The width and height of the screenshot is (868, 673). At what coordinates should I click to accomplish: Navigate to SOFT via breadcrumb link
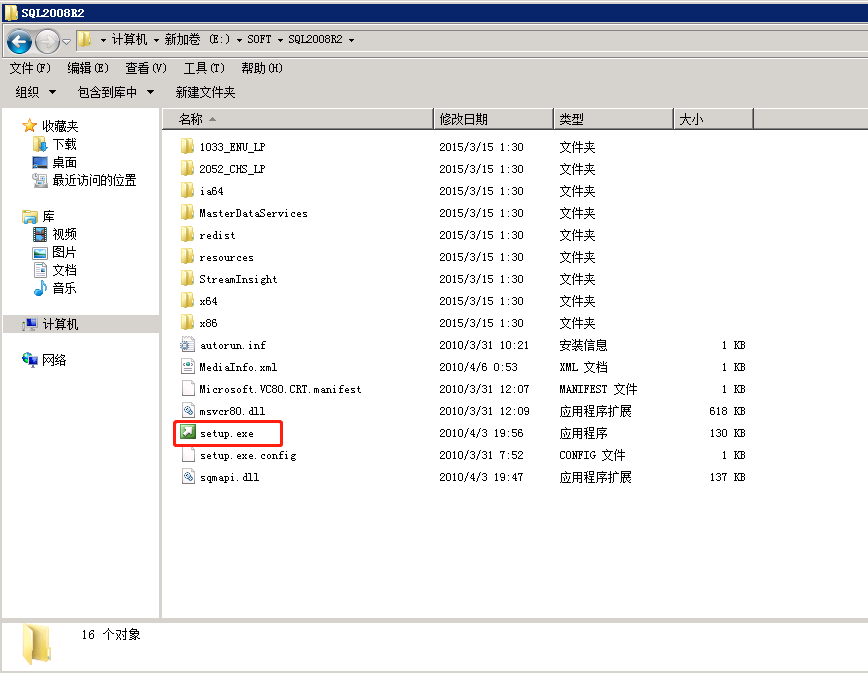pyautogui.click(x=258, y=42)
